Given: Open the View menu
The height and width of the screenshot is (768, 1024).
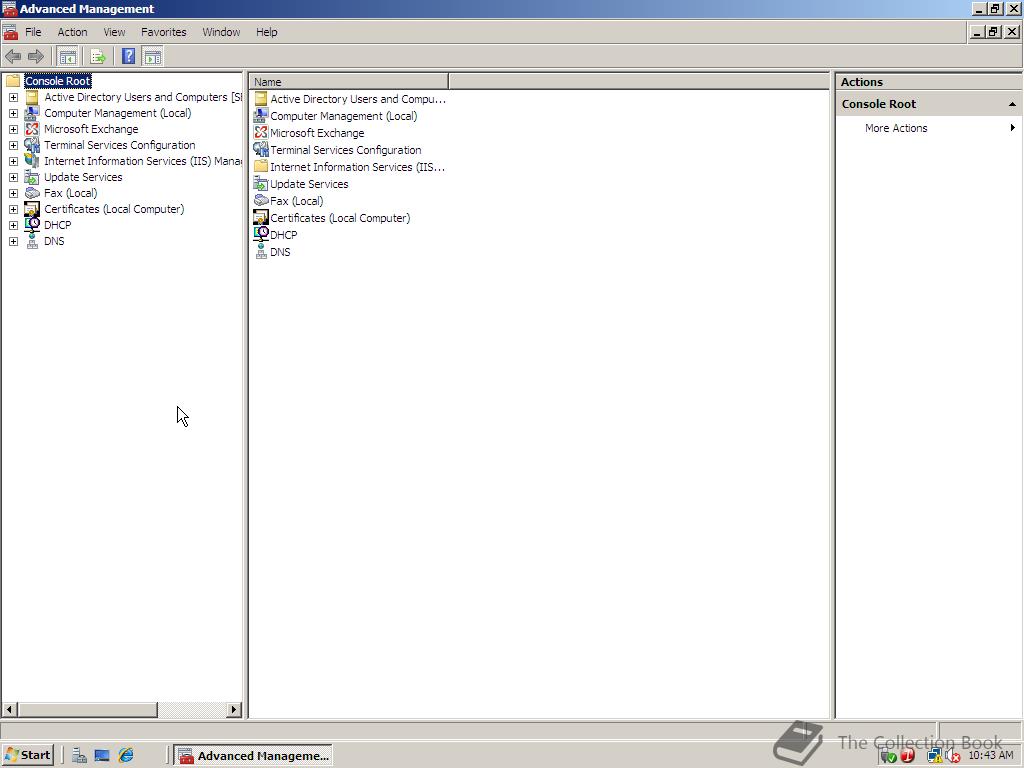Looking at the screenshot, I should (114, 32).
